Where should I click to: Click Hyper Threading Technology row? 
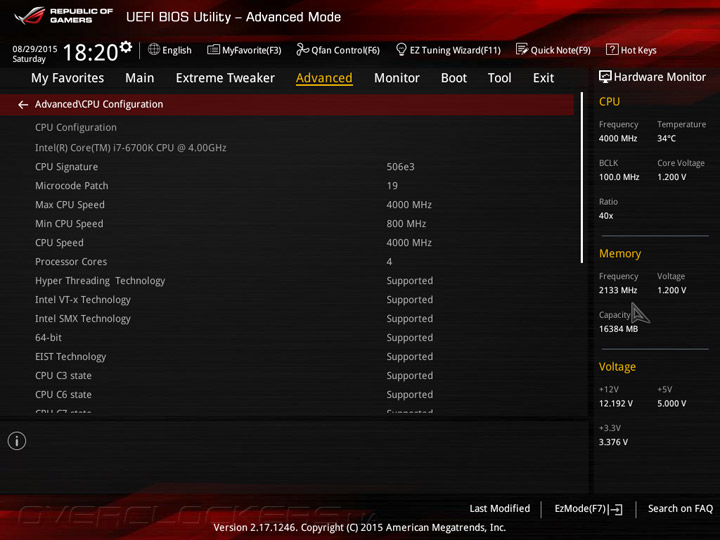pos(287,281)
